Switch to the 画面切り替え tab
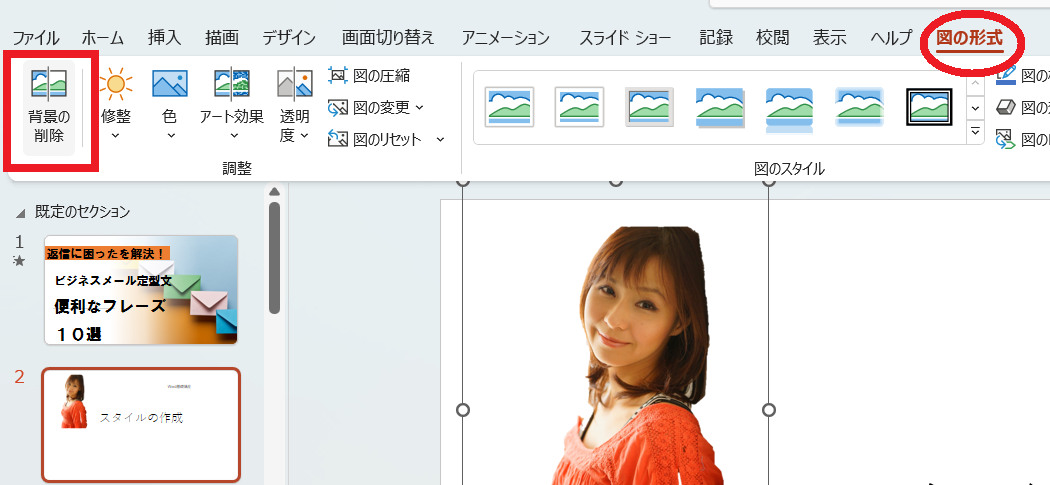1050x485 pixels. (388, 38)
